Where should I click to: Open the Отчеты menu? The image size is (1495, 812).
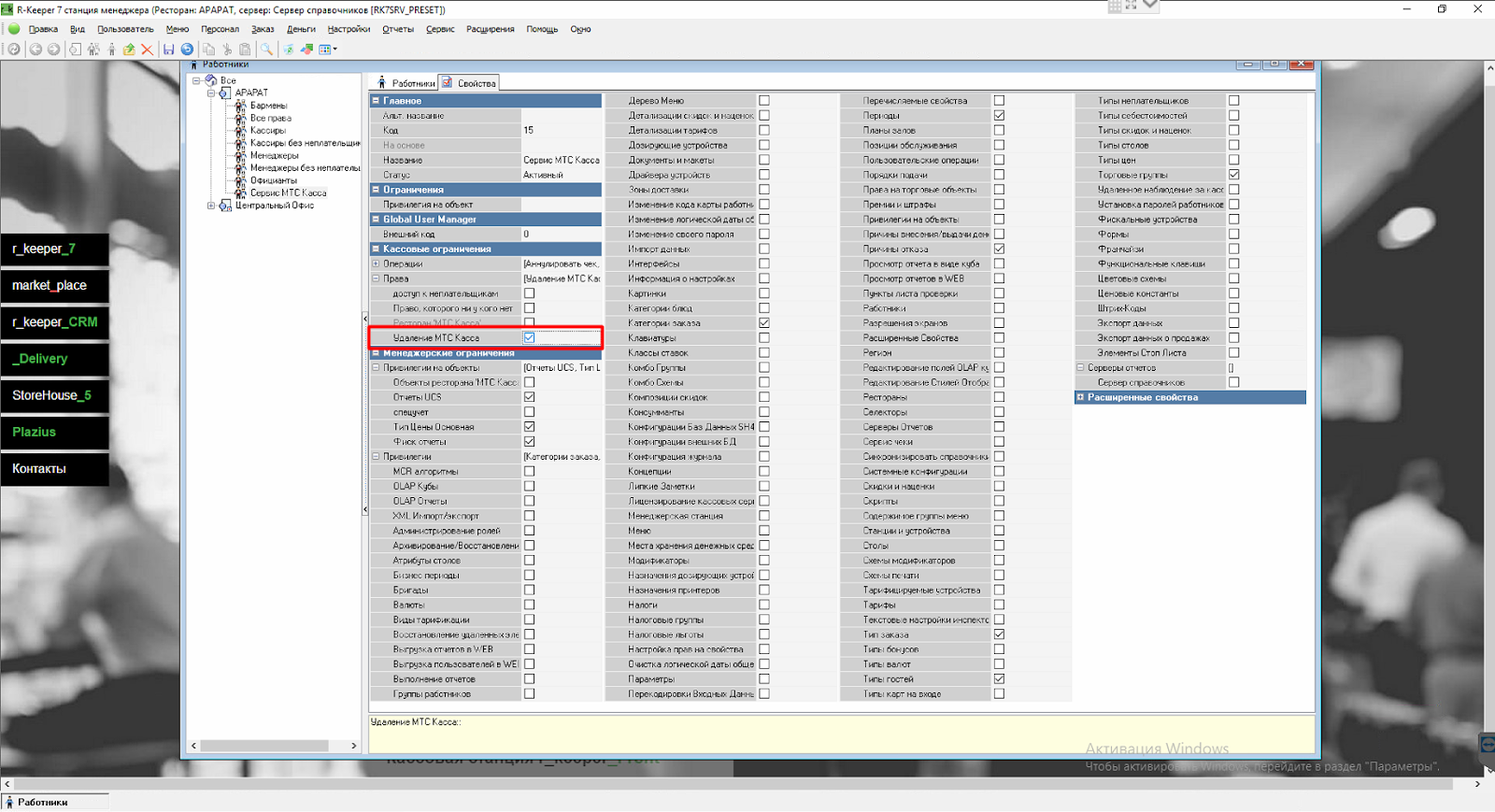click(x=398, y=29)
